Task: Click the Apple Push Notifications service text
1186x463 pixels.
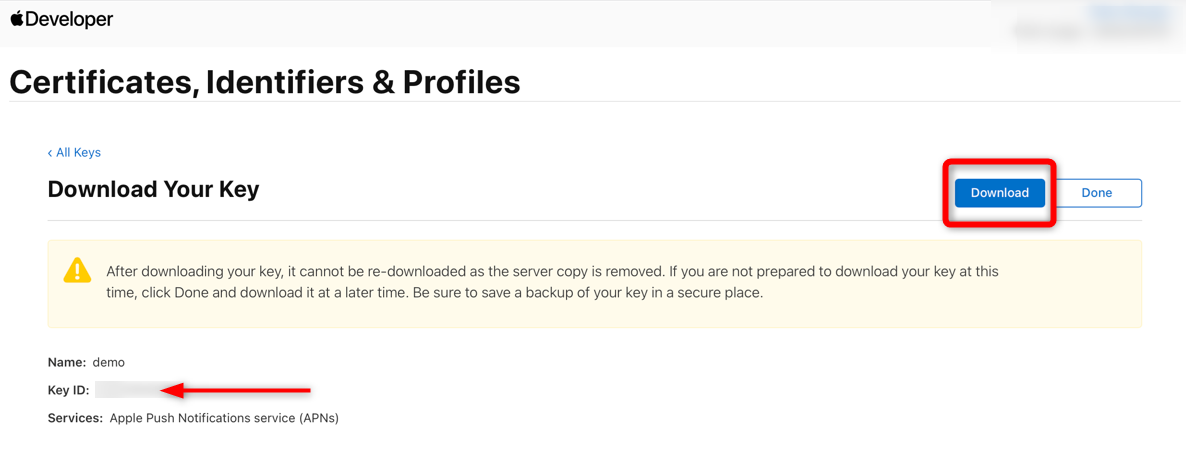Action: 225,418
